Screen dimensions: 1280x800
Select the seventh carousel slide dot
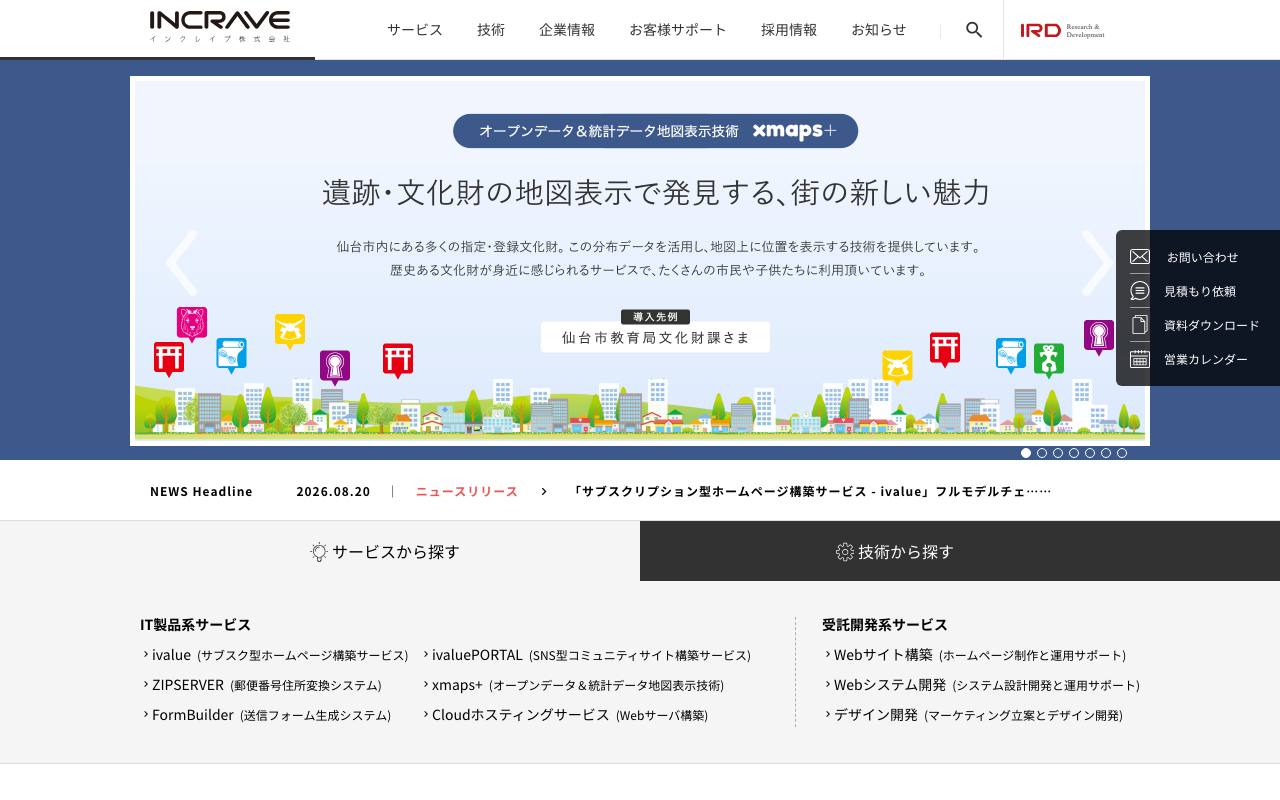coord(1122,453)
